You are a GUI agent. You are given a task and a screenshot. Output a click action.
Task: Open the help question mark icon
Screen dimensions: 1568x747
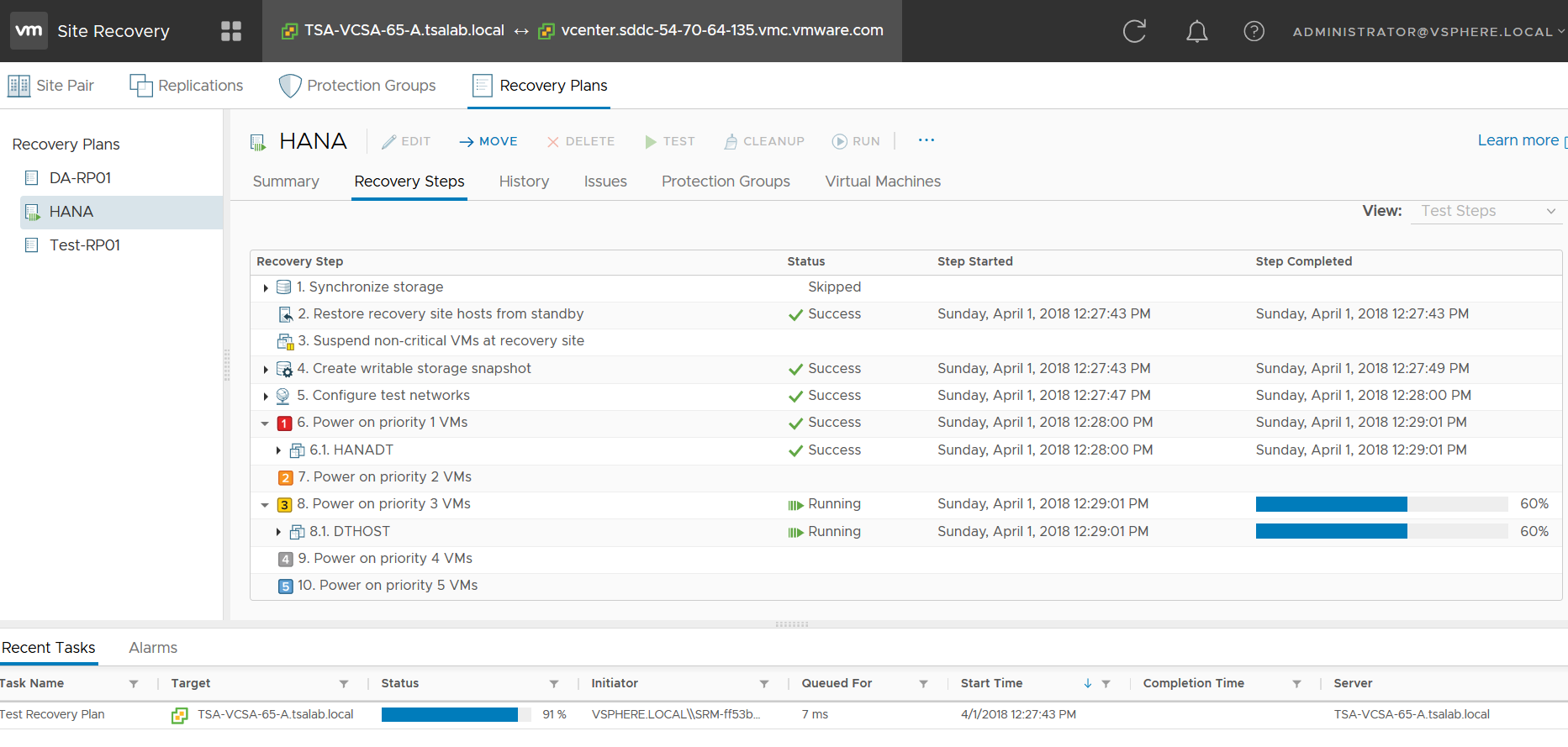point(1254,31)
